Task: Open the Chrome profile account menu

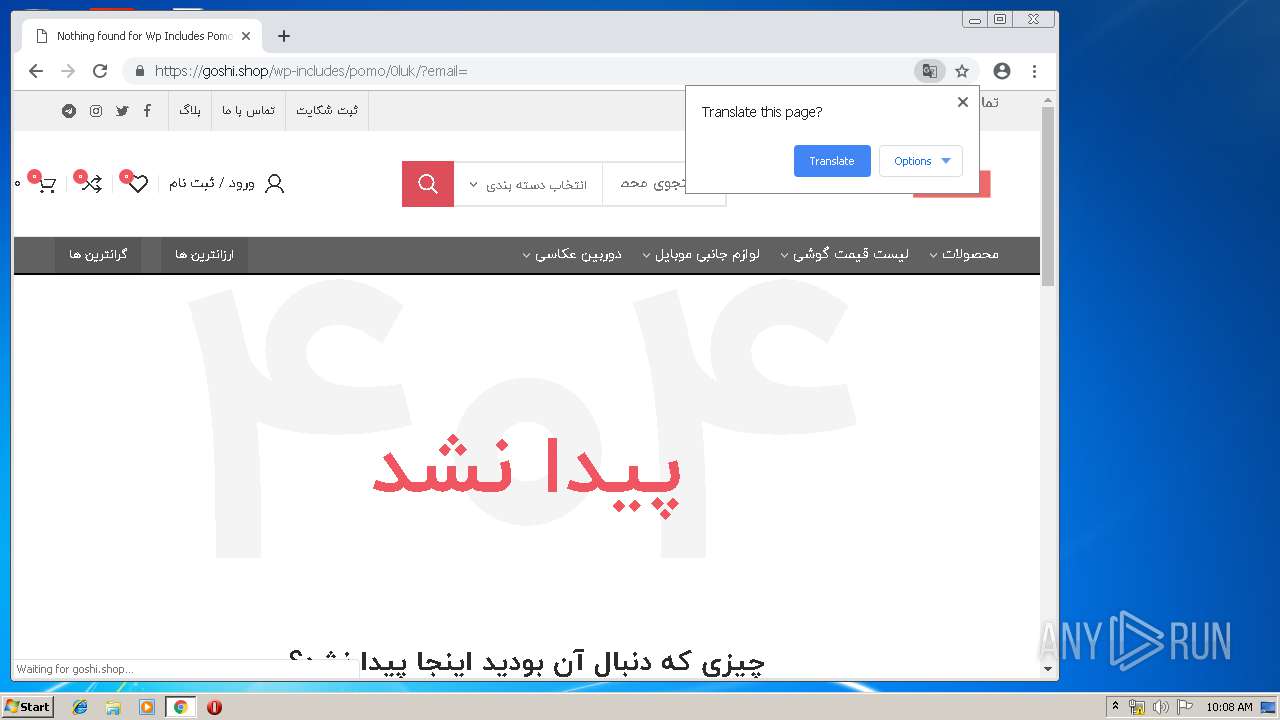Action: [1002, 71]
